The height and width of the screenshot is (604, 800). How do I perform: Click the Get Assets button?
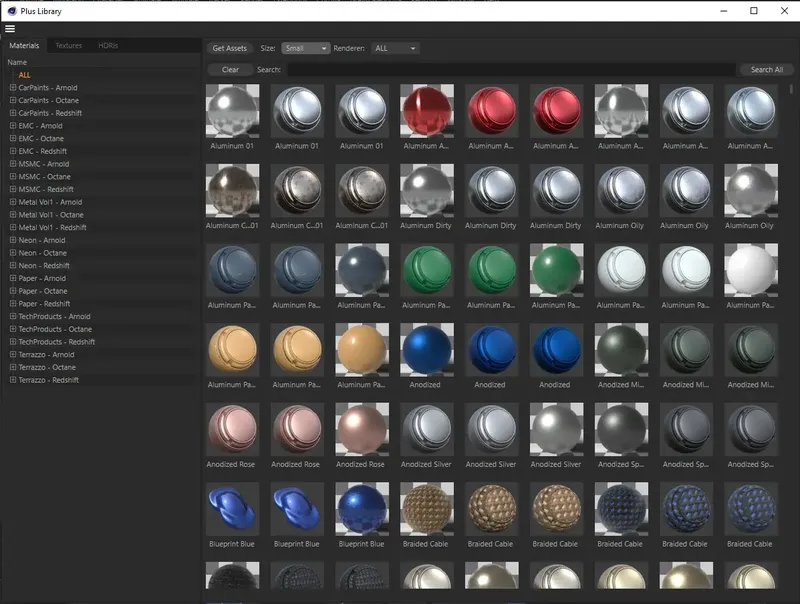pyautogui.click(x=227, y=46)
